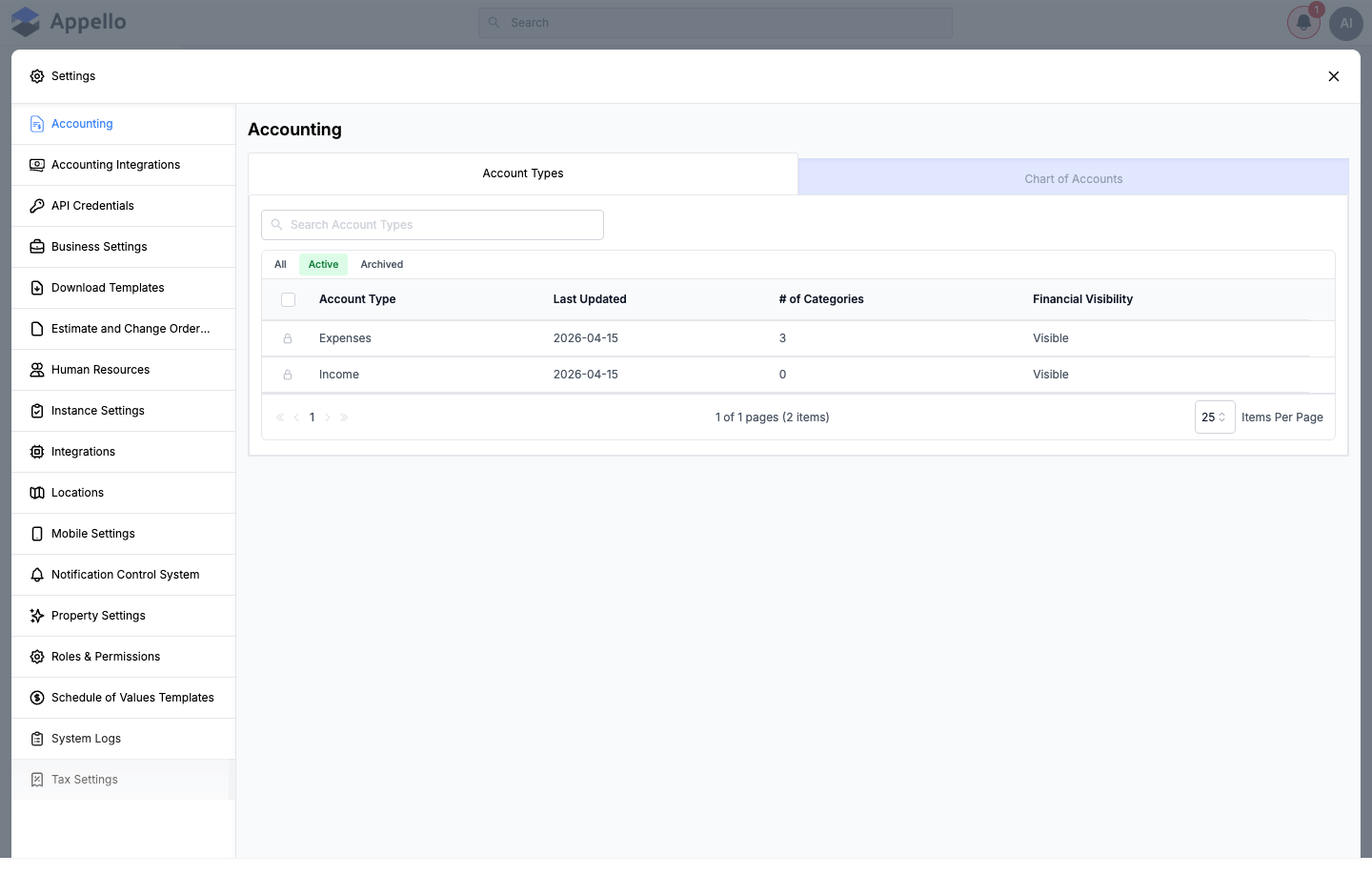Click the Mobile Settings phone icon
Viewport: 1372px width, 875px height.
pyautogui.click(x=37, y=534)
